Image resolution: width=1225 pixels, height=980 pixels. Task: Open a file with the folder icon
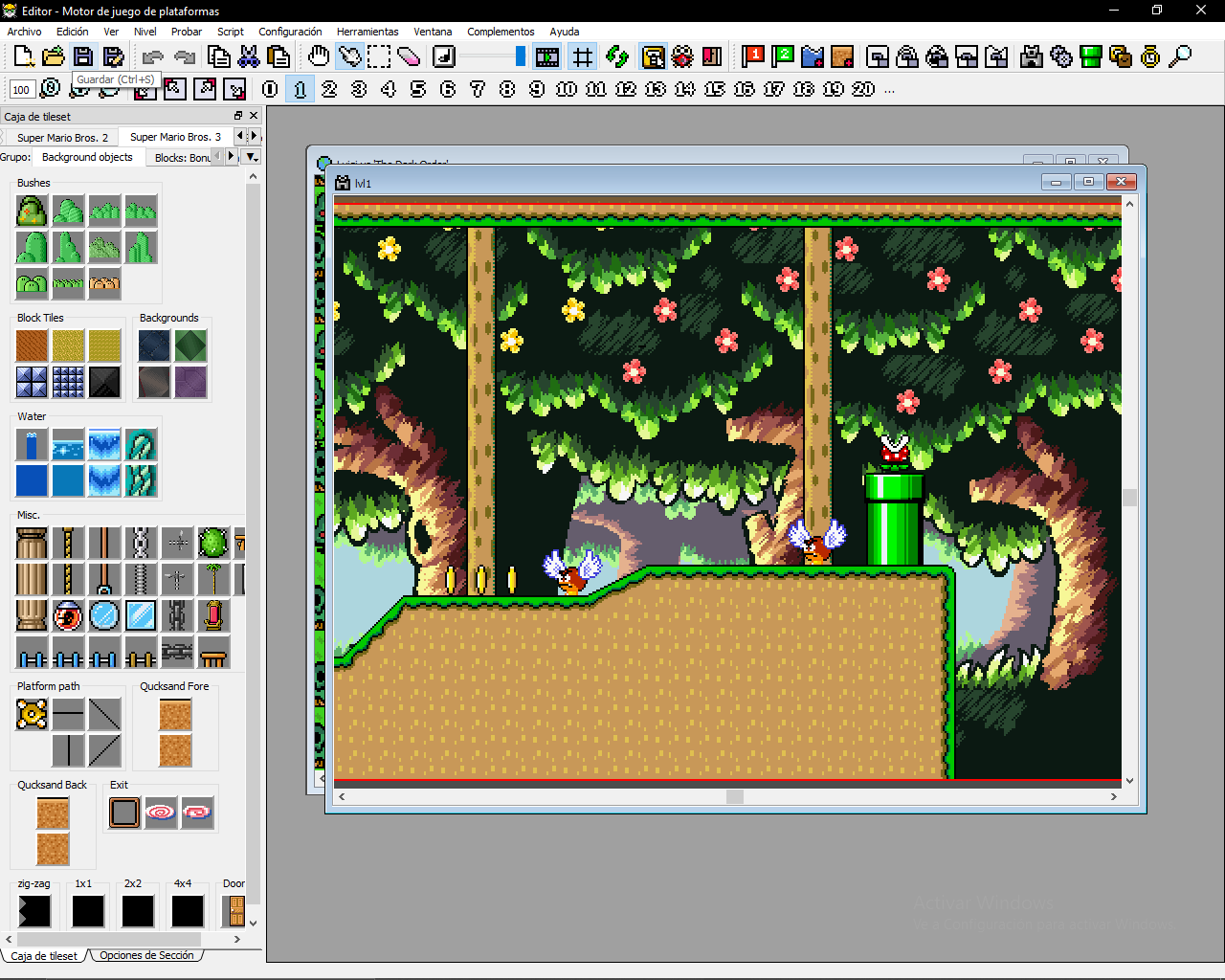point(54,56)
